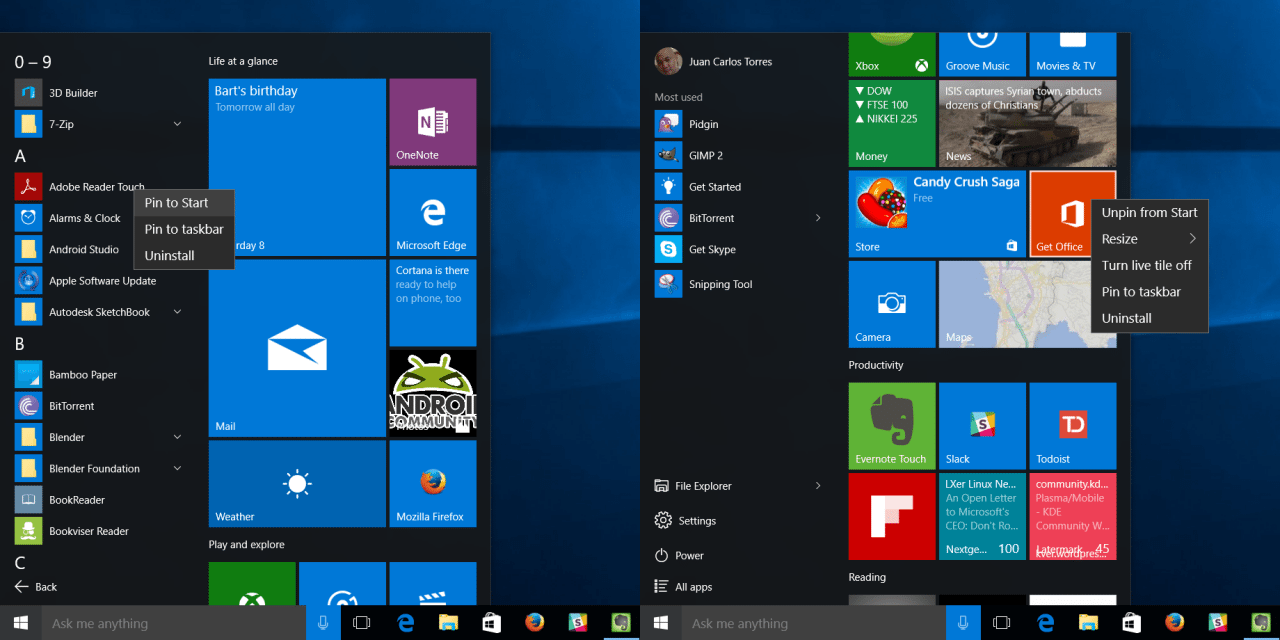The height and width of the screenshot is (640, 1280).
Task: Click the 7-Zip folder icon
Action: [x=28, y=124]
